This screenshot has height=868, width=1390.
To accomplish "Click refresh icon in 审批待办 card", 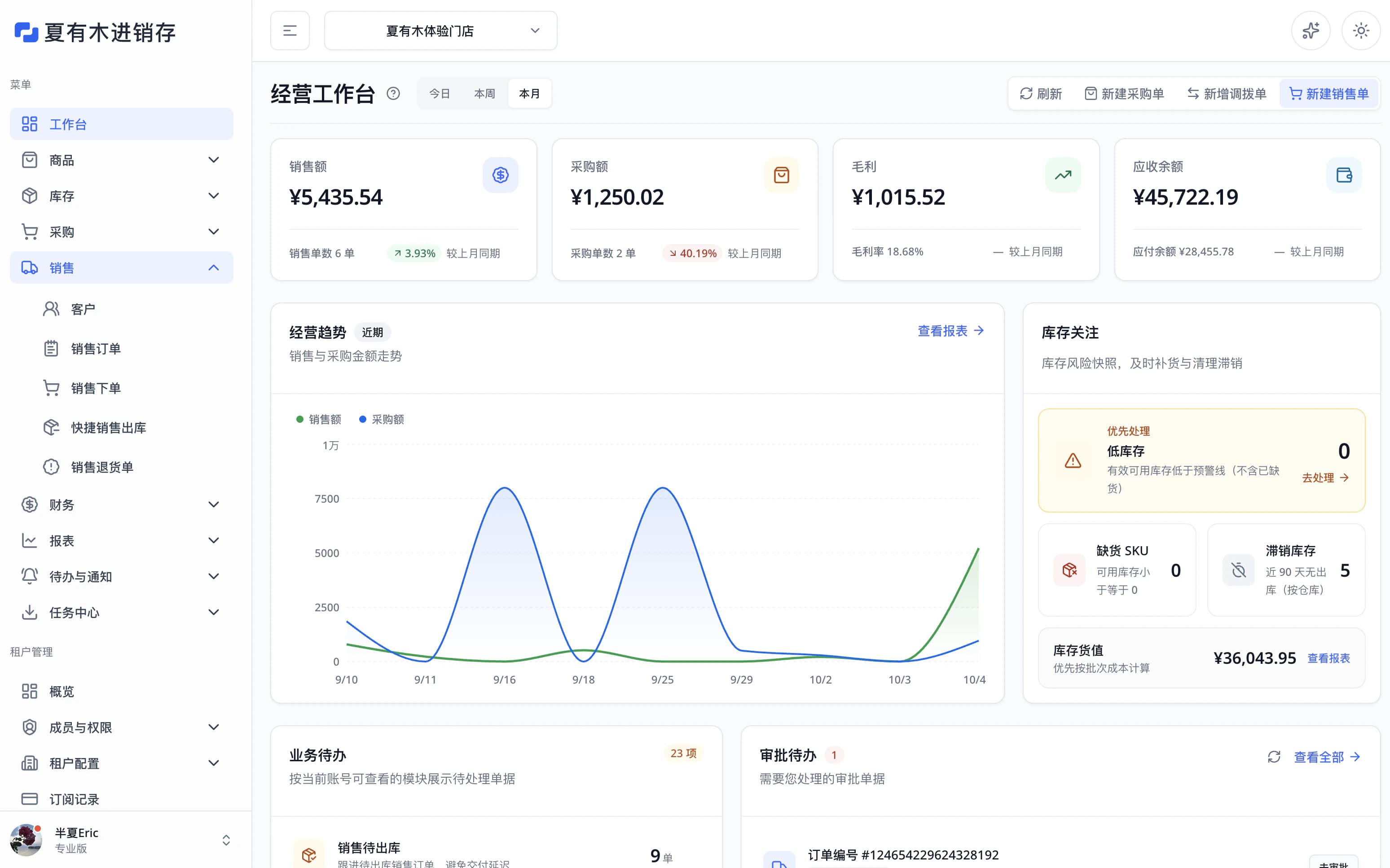I will (1274, 757).
